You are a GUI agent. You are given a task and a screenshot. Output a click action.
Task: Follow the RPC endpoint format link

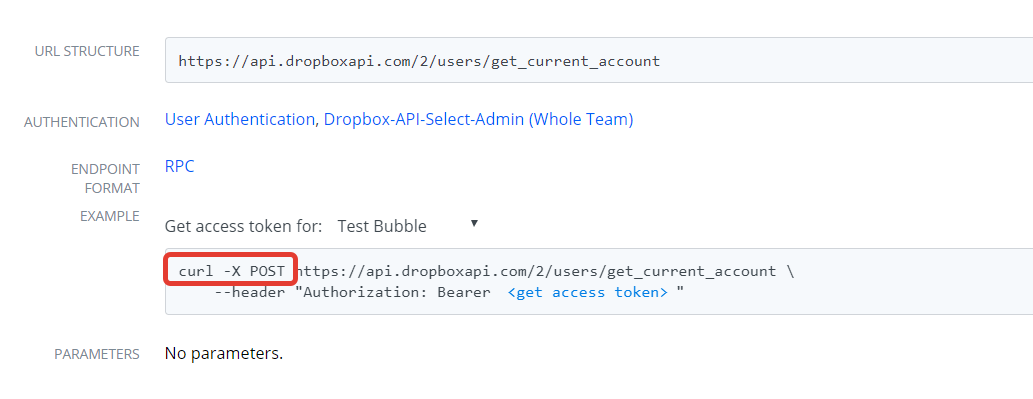(x=179, y=167)
